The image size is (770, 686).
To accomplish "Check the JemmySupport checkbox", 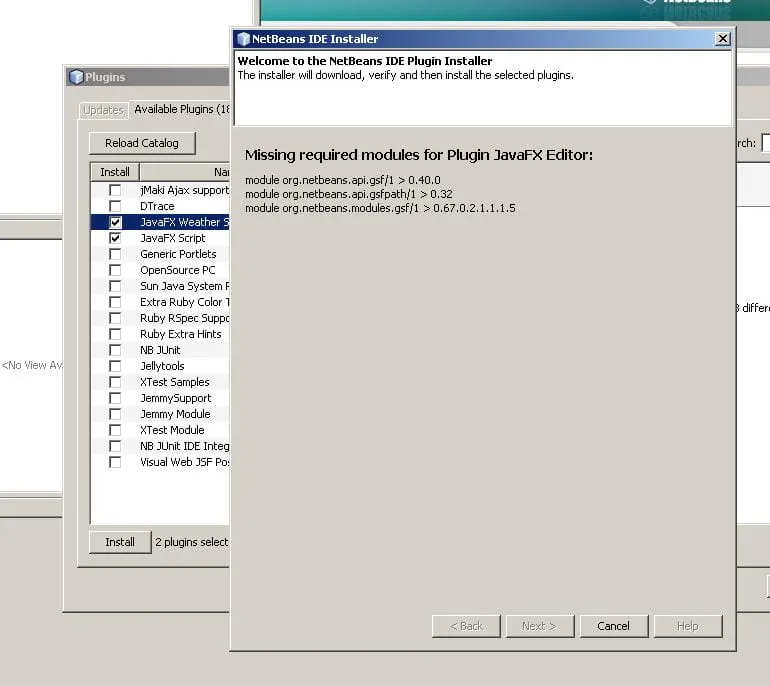I will pyautogui.click(x=115, y=398).
